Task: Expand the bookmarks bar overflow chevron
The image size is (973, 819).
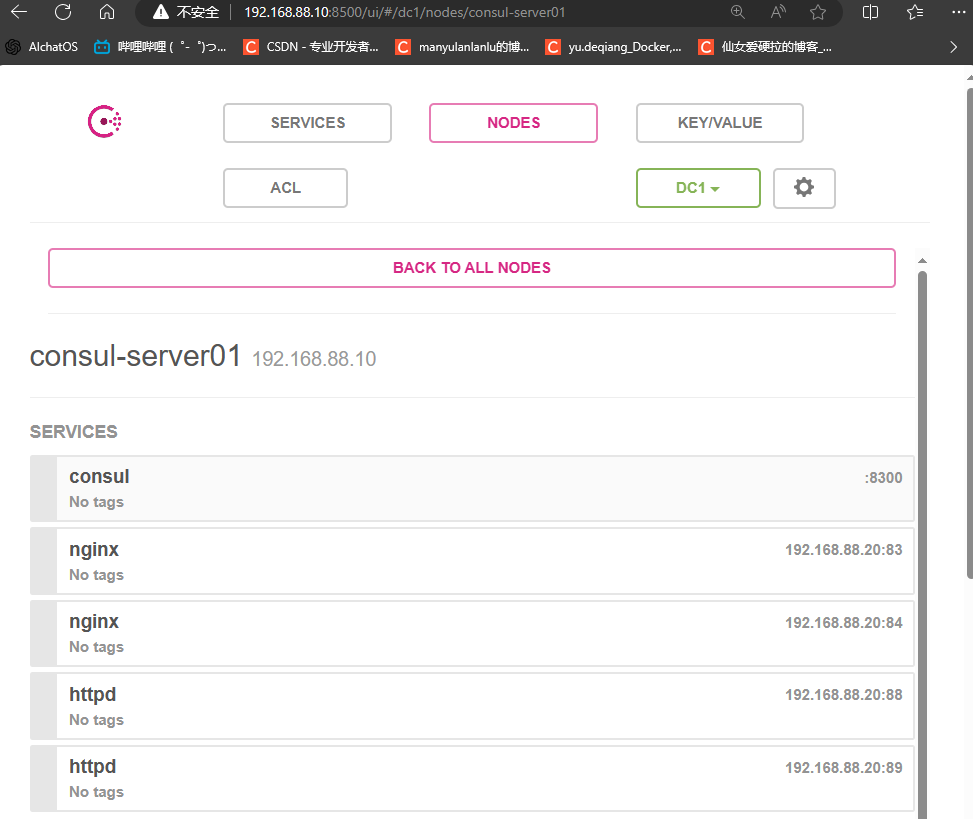Action: pos(954,47)
